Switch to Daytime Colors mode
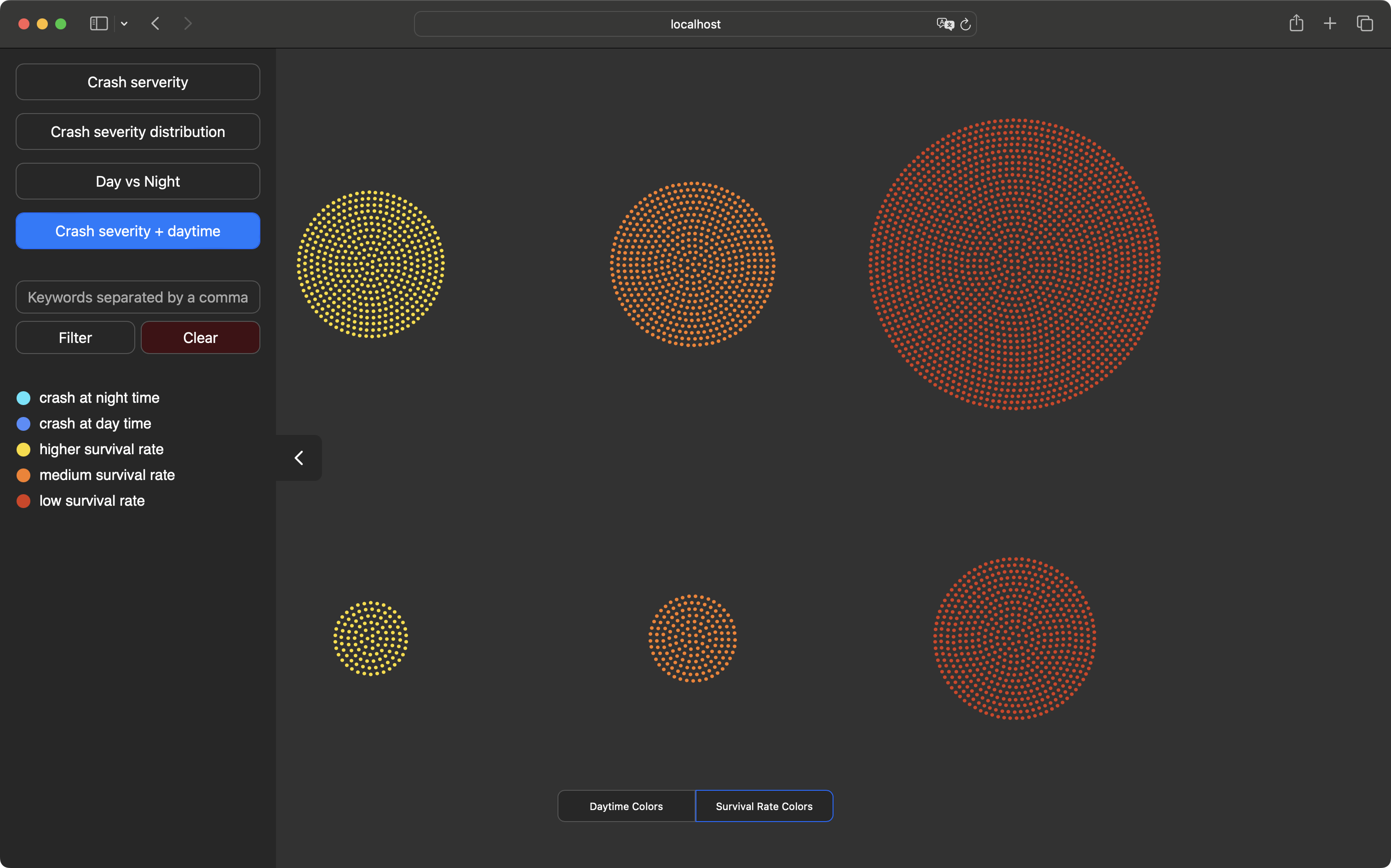The image size is (1391, 868). tap(626, 806)
